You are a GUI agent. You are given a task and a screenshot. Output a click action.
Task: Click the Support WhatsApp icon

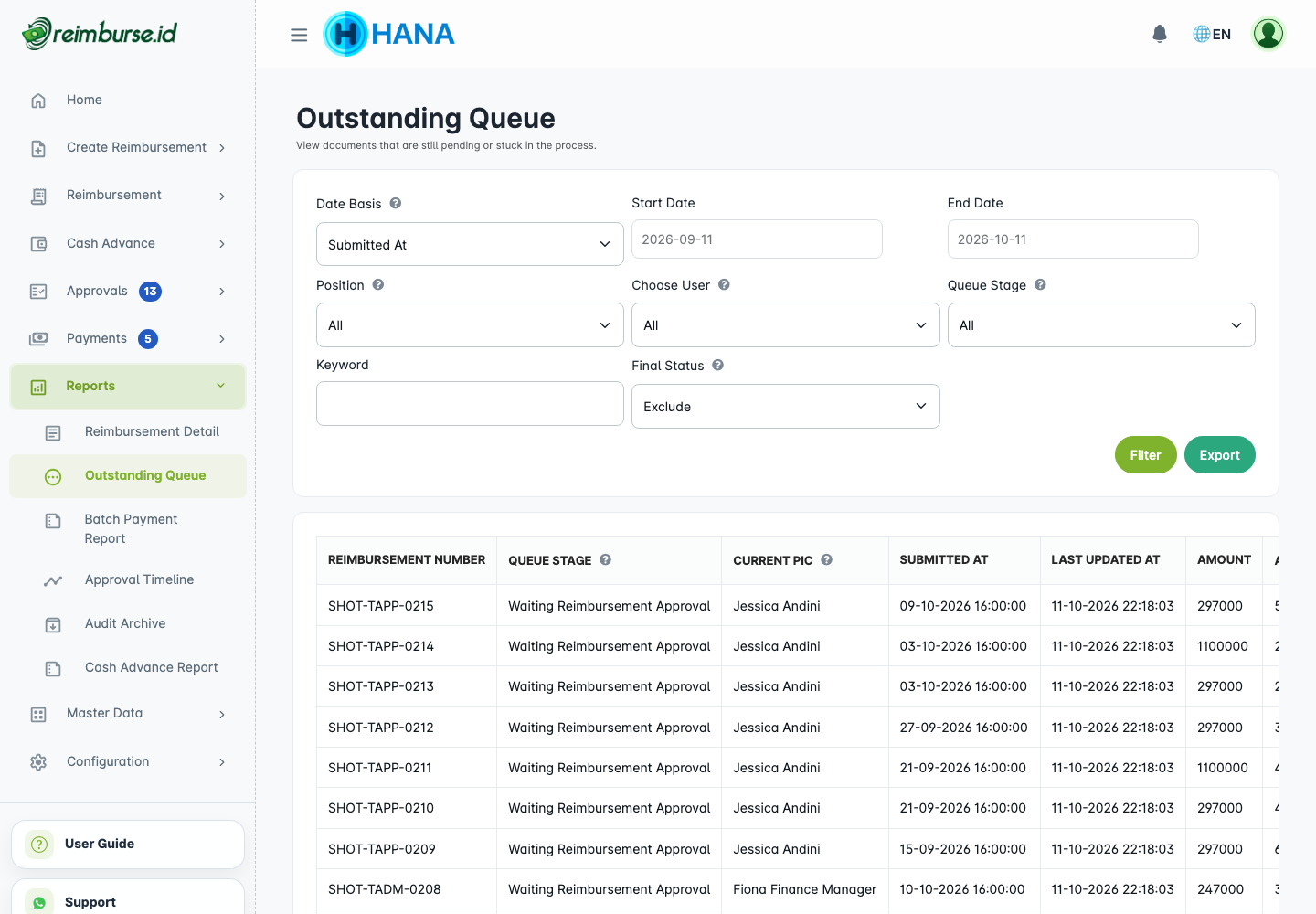click(39, 903)
